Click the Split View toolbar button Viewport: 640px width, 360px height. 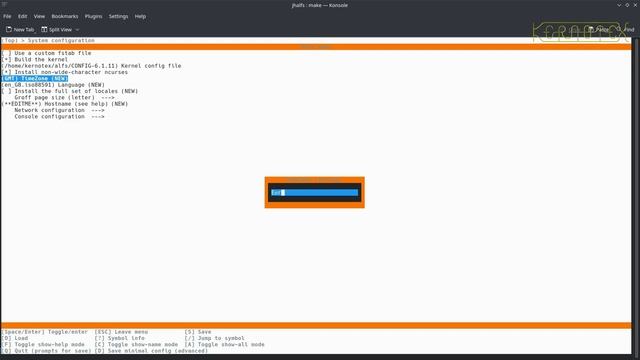pyautogui.click(x=57, y=29)
